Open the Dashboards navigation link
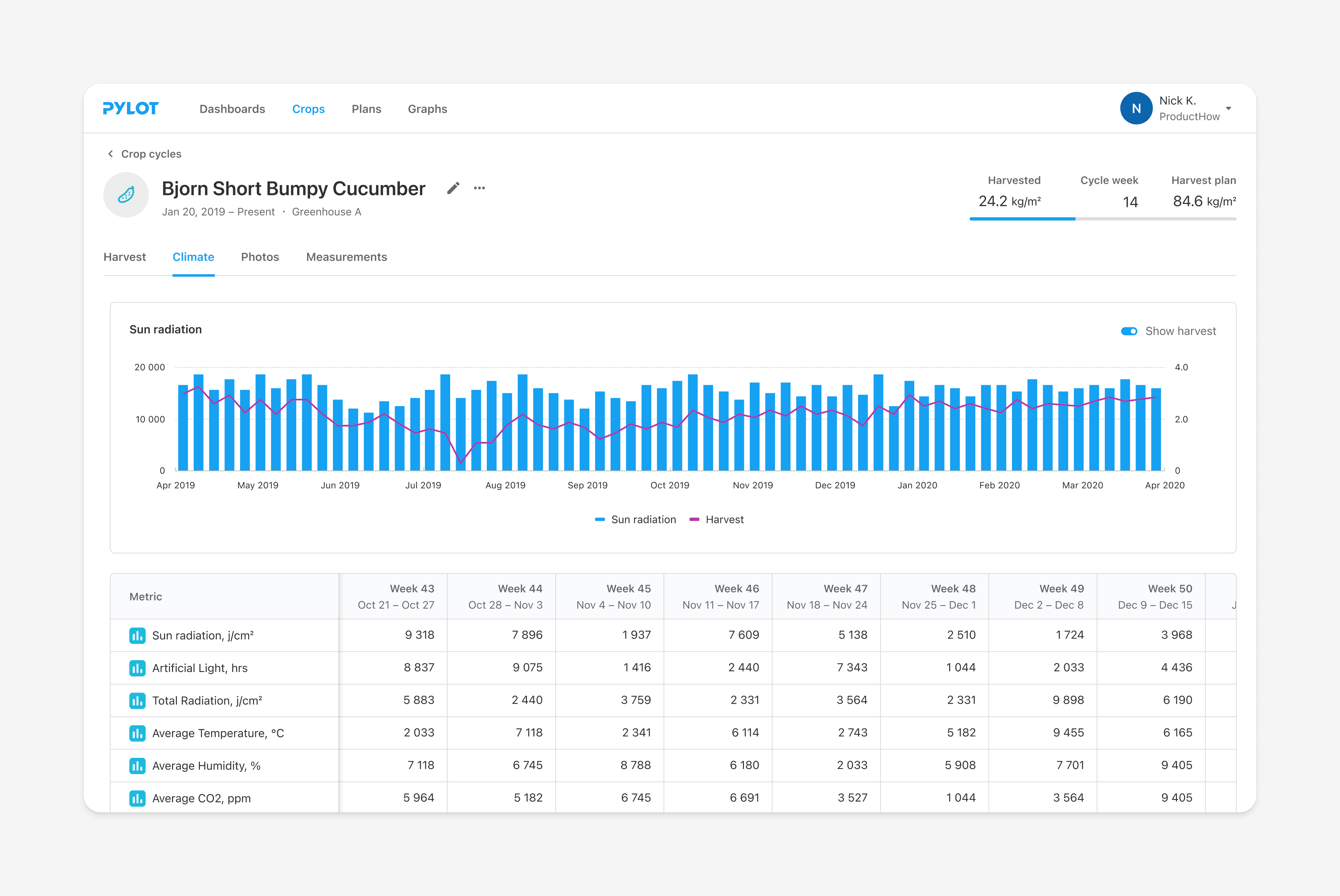The width and height of the screenshot is (1340, 896). (232, 109)
